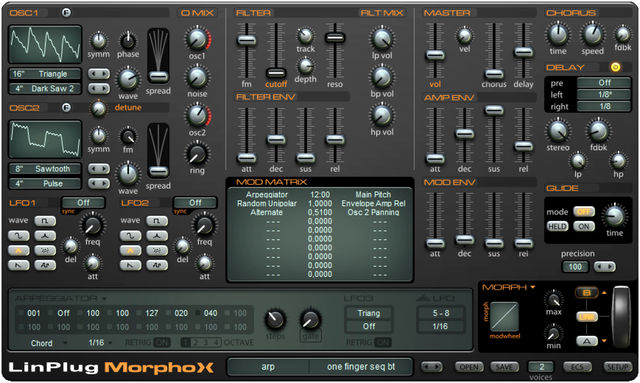Pick the LFO2 three-pronged waveform icon
Viewport: 640px width, 383px height.
click(157, 236)
